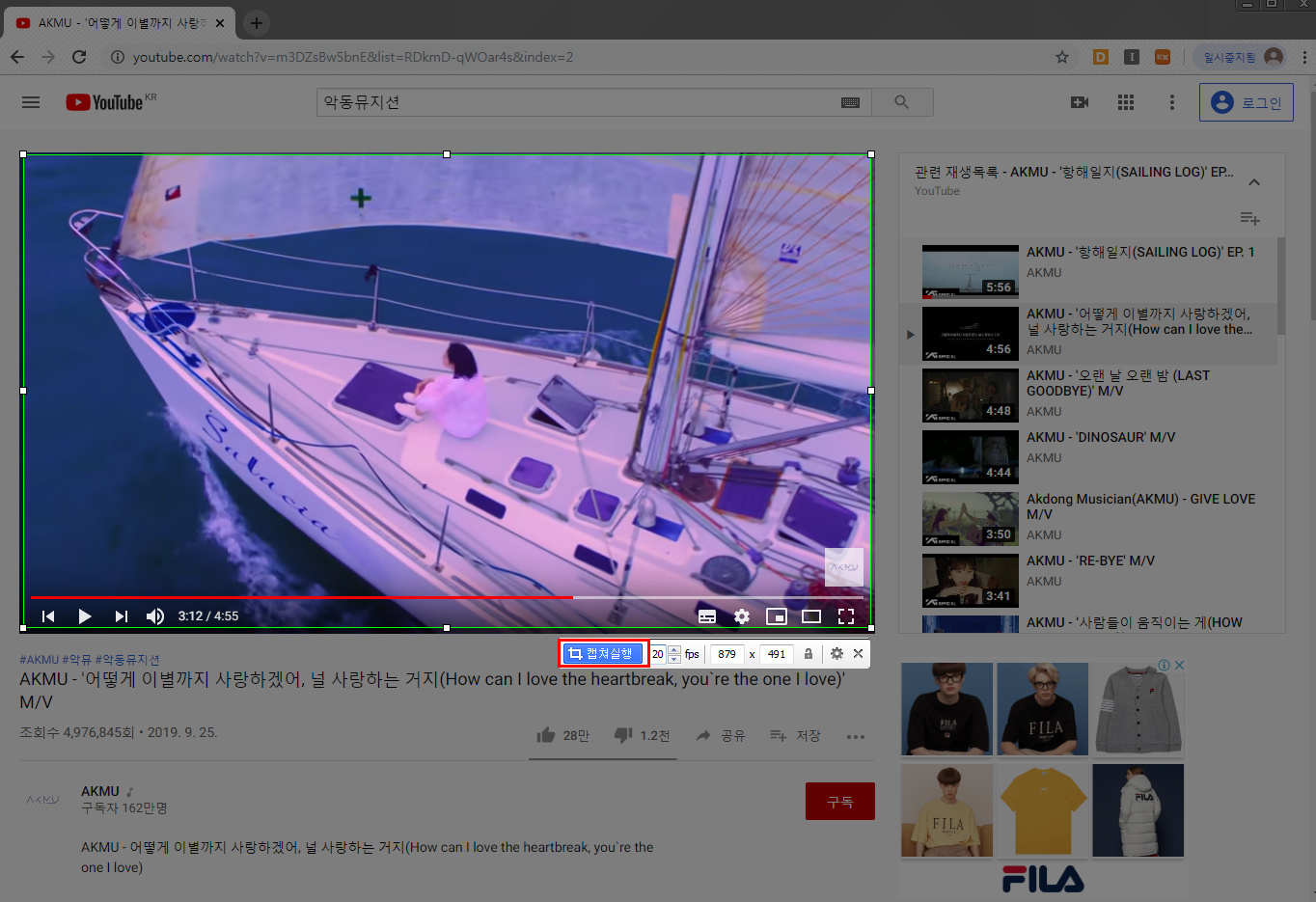This screenshot has height=902, width=1316.
Task: Close the AKMU YouTube tab
Action: tap(221, 23)
